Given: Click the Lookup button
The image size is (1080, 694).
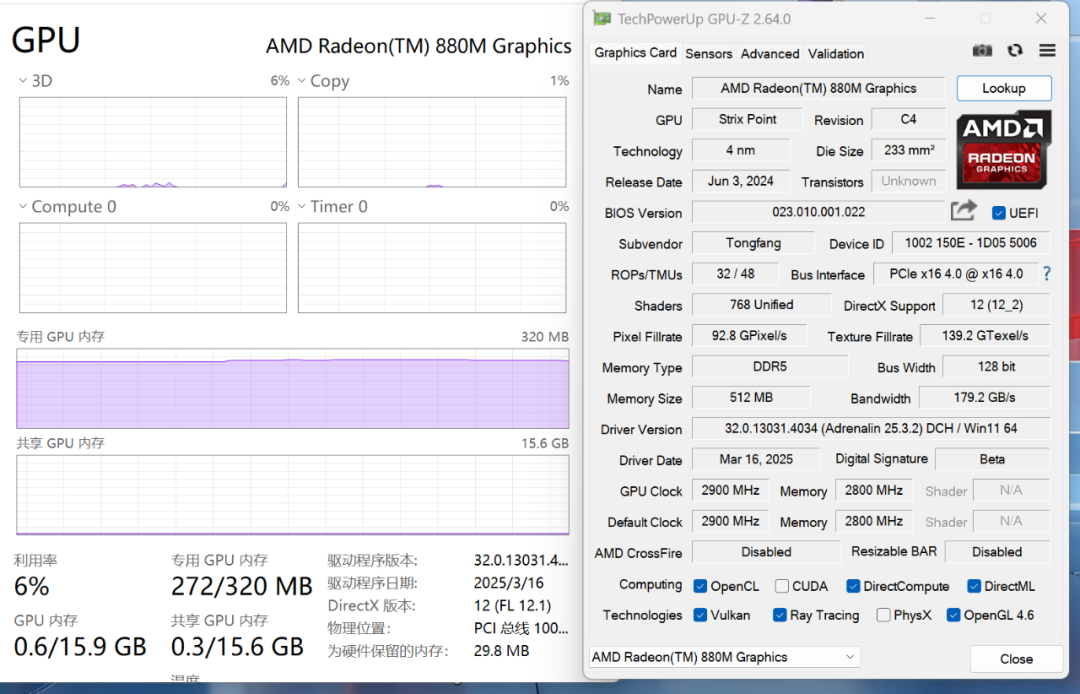Looking at the screenshot, I should (1004, 88).
